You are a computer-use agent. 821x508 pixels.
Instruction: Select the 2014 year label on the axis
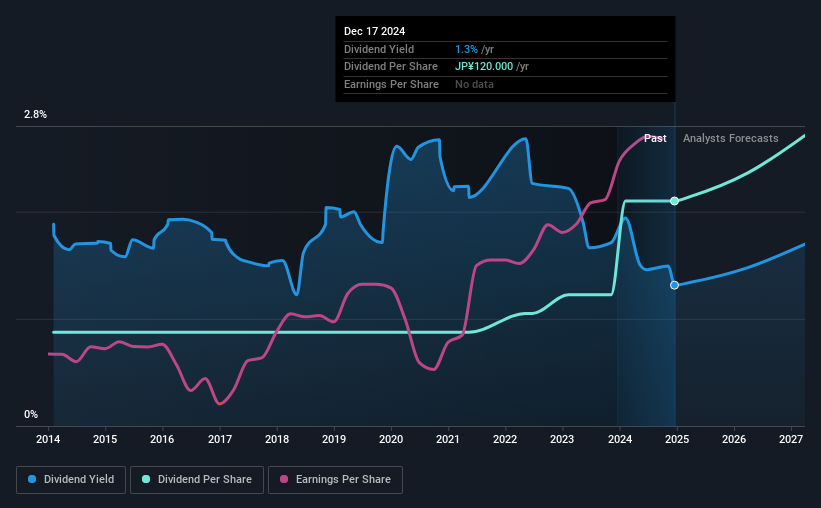tap(48, 439)
